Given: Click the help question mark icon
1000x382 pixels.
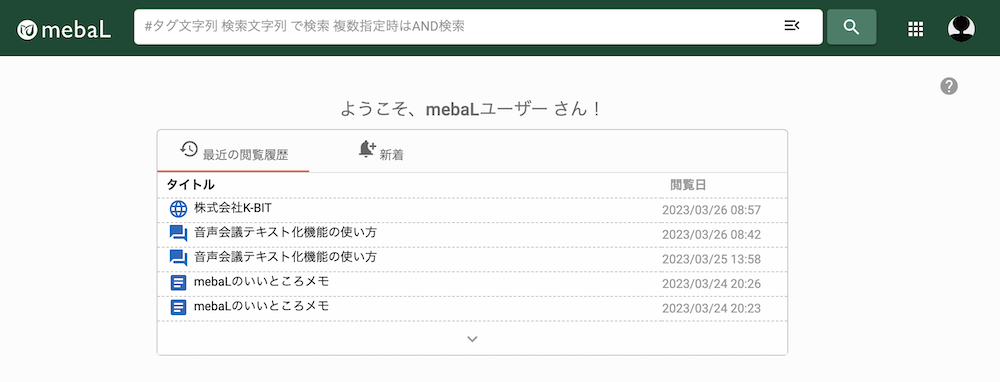Looking at the screenshot, I should coord(949,86).
